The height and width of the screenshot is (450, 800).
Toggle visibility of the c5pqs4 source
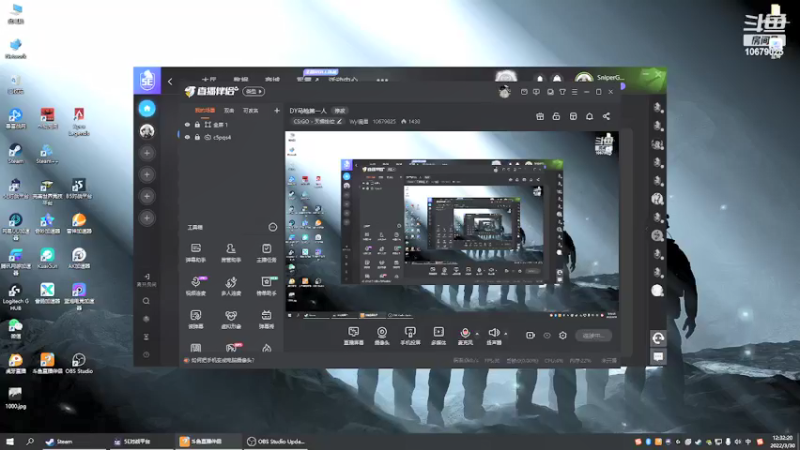click(x=187, y=137)
